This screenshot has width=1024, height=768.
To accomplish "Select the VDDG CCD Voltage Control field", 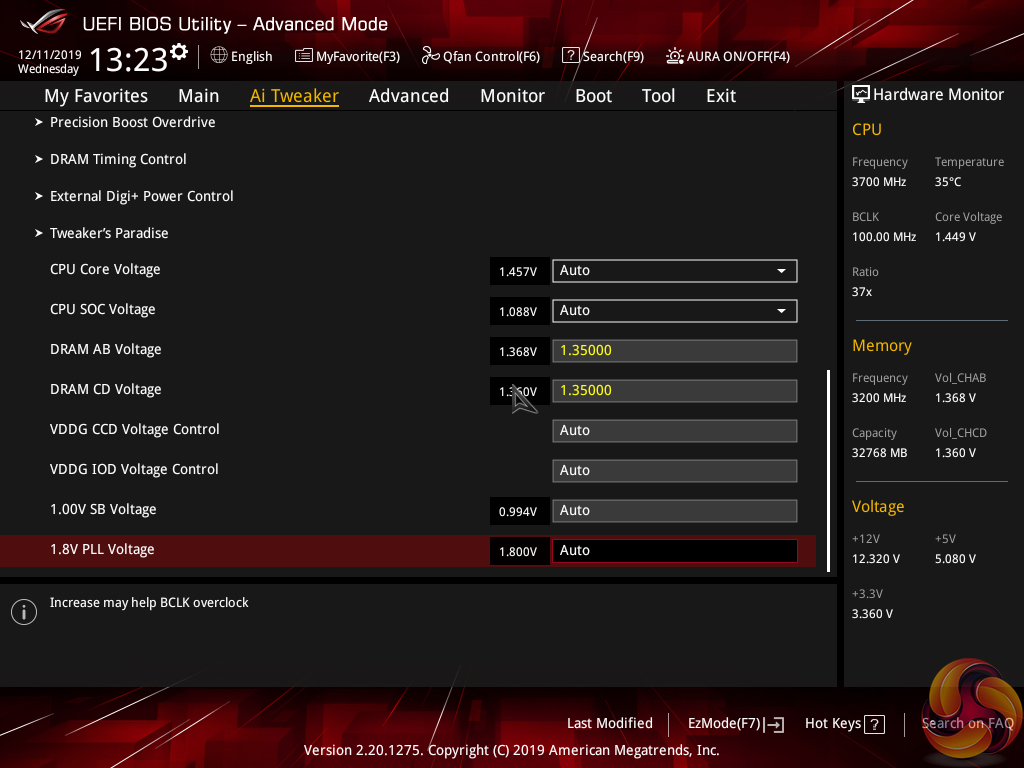I will (674, 431).
